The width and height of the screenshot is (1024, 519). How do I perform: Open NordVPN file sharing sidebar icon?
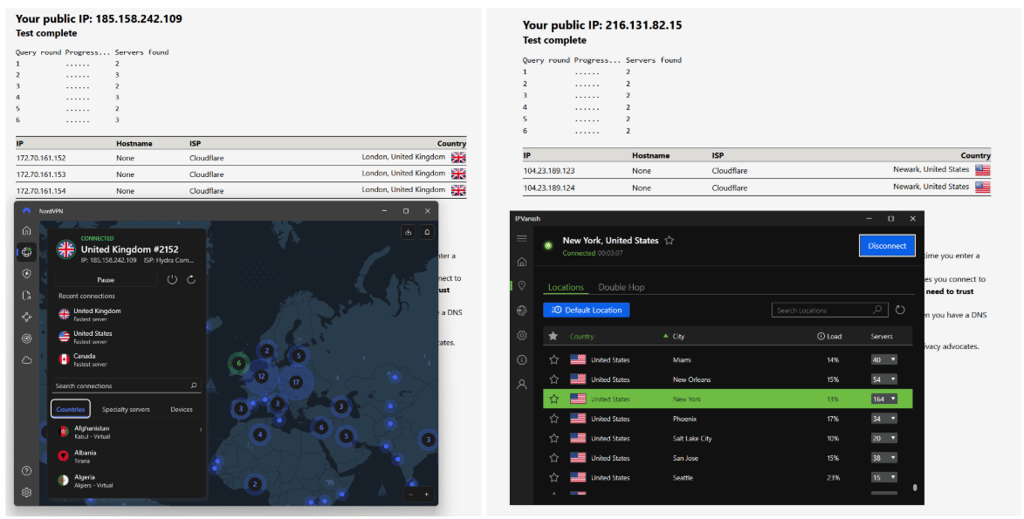click(26, 295)
